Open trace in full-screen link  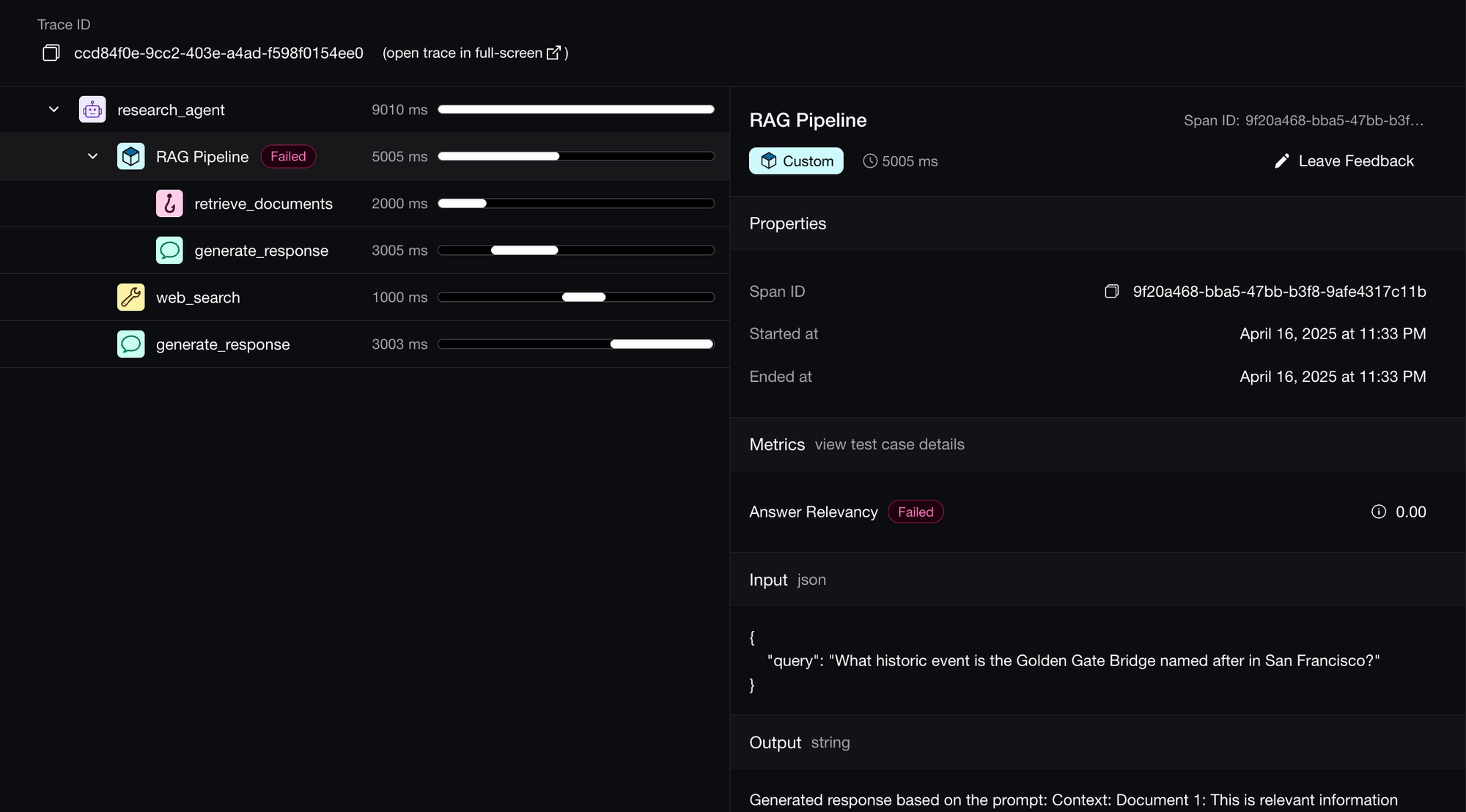tap(463, 53)
